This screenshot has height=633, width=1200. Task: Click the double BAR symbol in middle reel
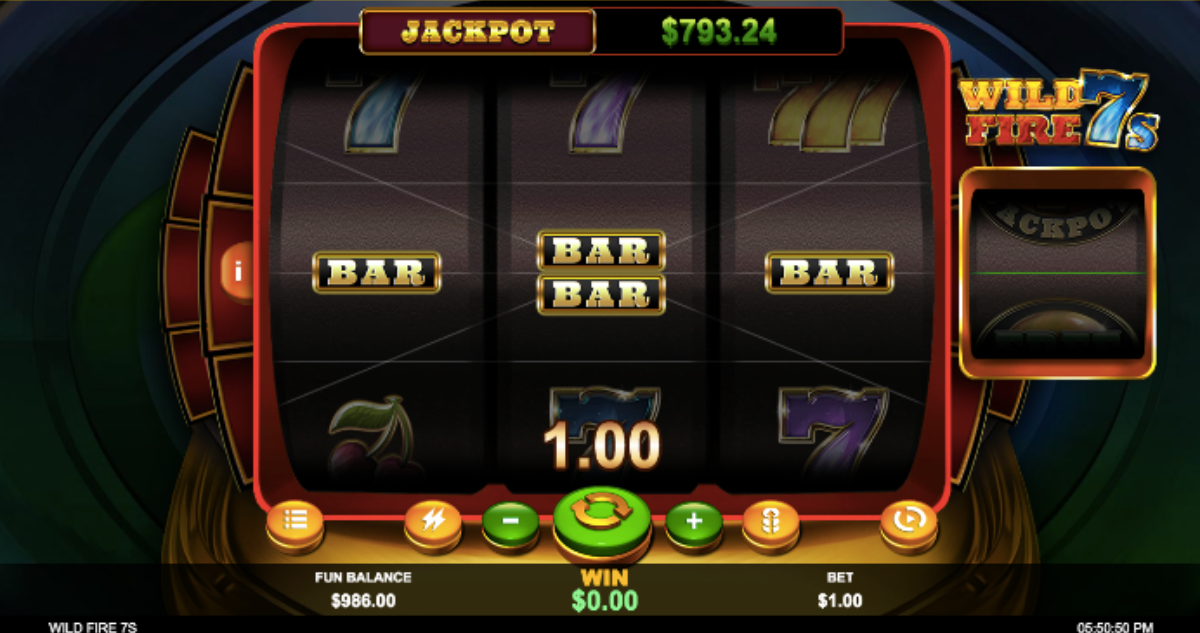click(x=601, y=272)
